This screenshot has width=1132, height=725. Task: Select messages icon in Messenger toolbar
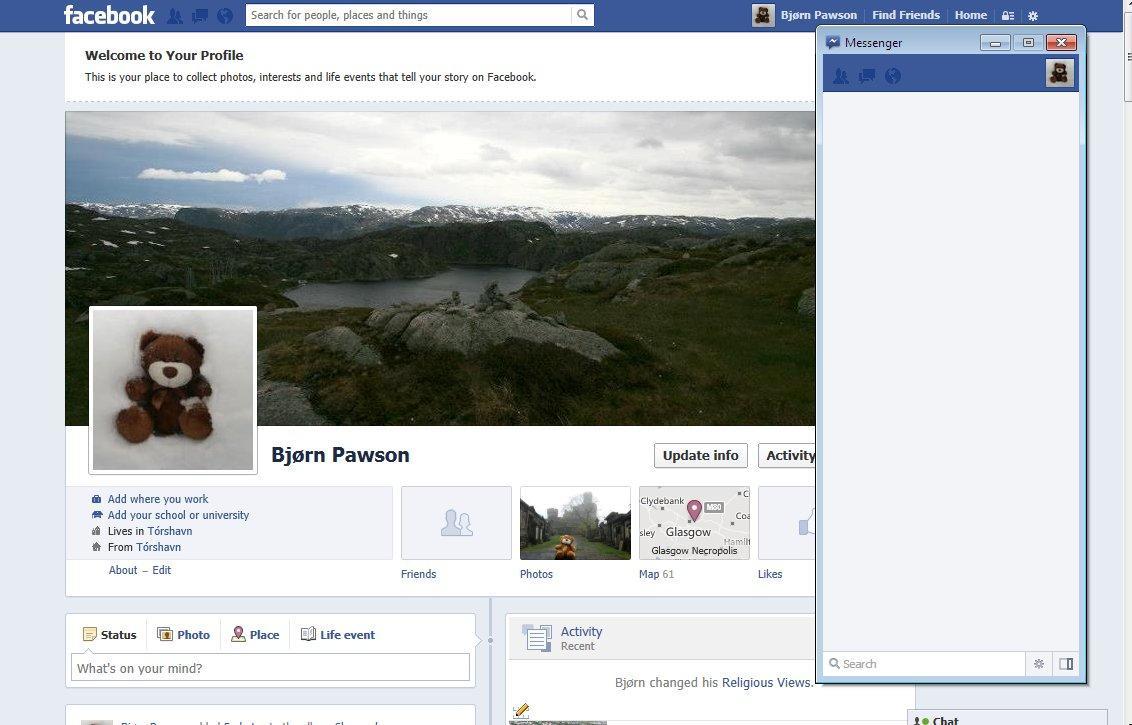866,76
